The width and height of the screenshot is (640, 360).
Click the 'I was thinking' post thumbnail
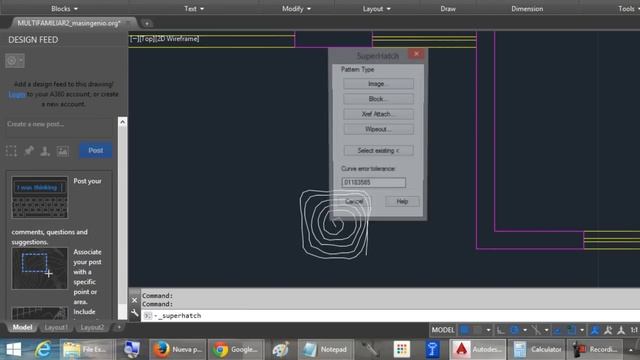[40, 198]
